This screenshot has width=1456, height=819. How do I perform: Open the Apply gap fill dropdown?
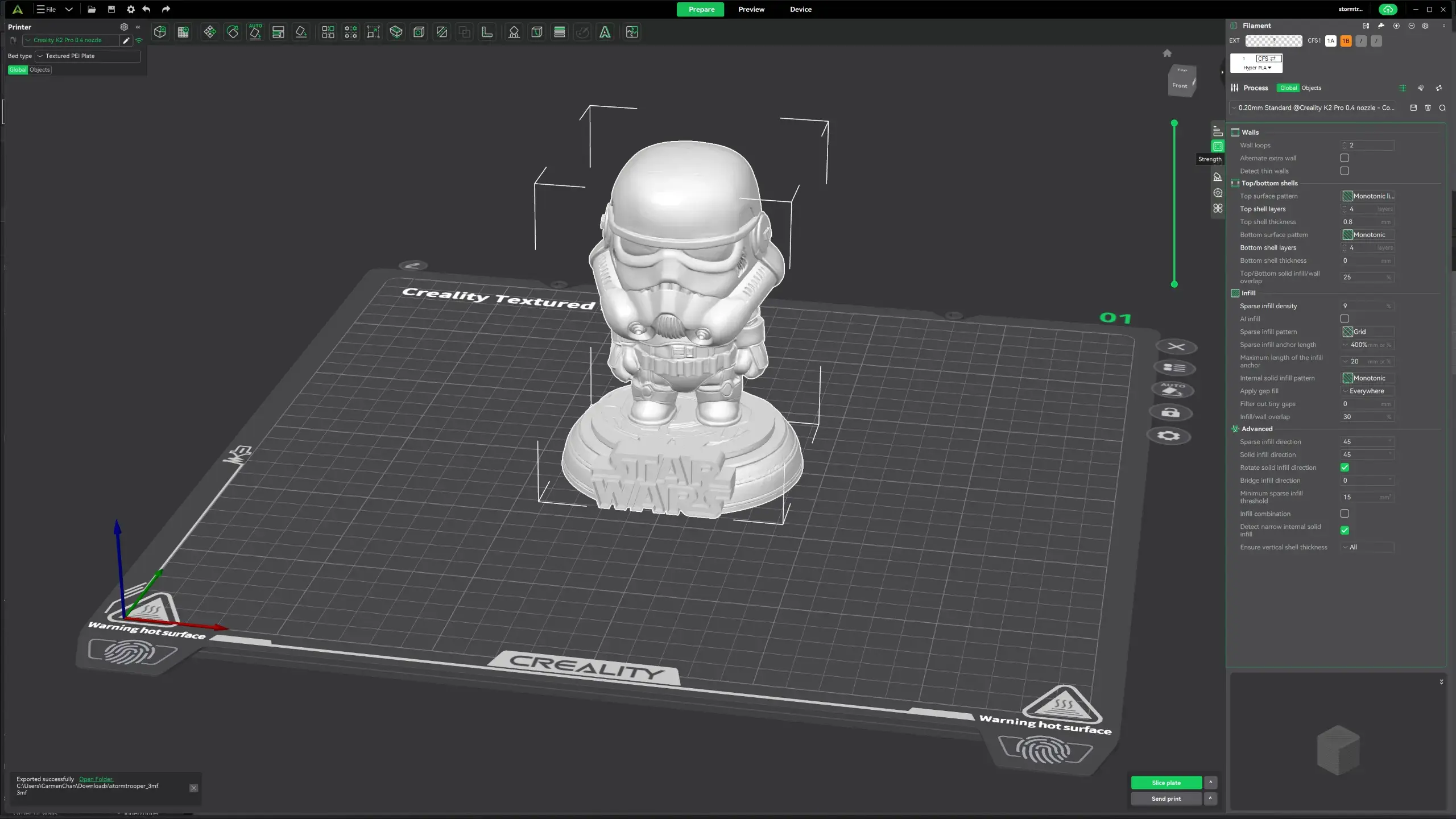click(1368, 391)
